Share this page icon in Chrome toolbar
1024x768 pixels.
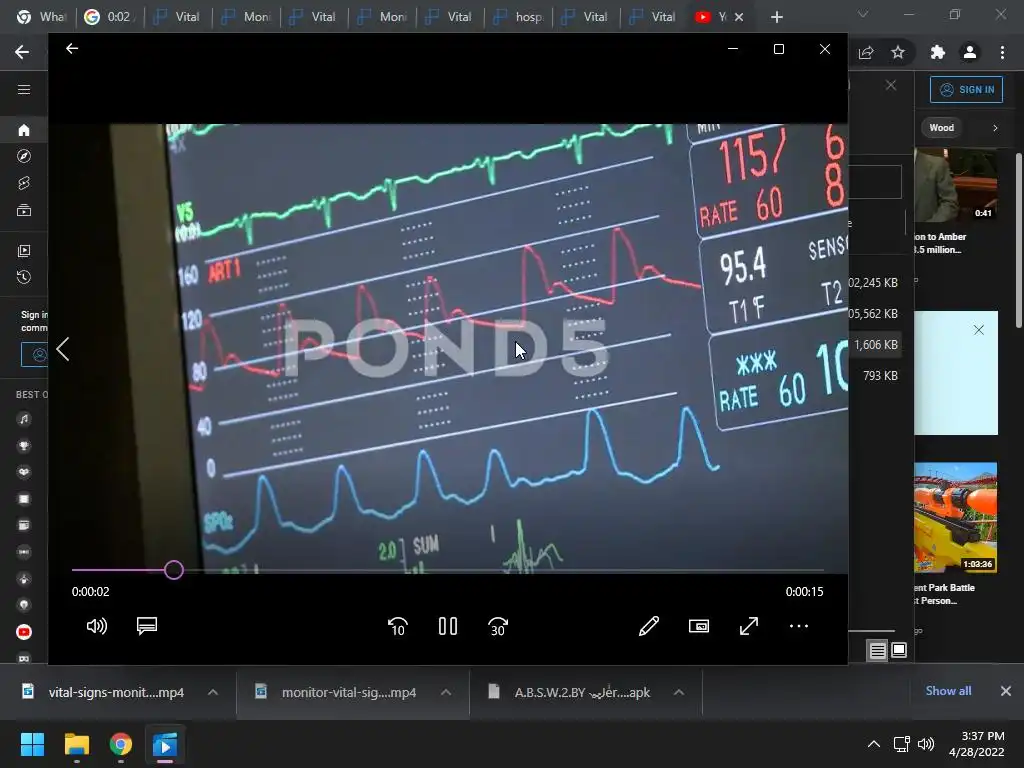click(866, 52)
